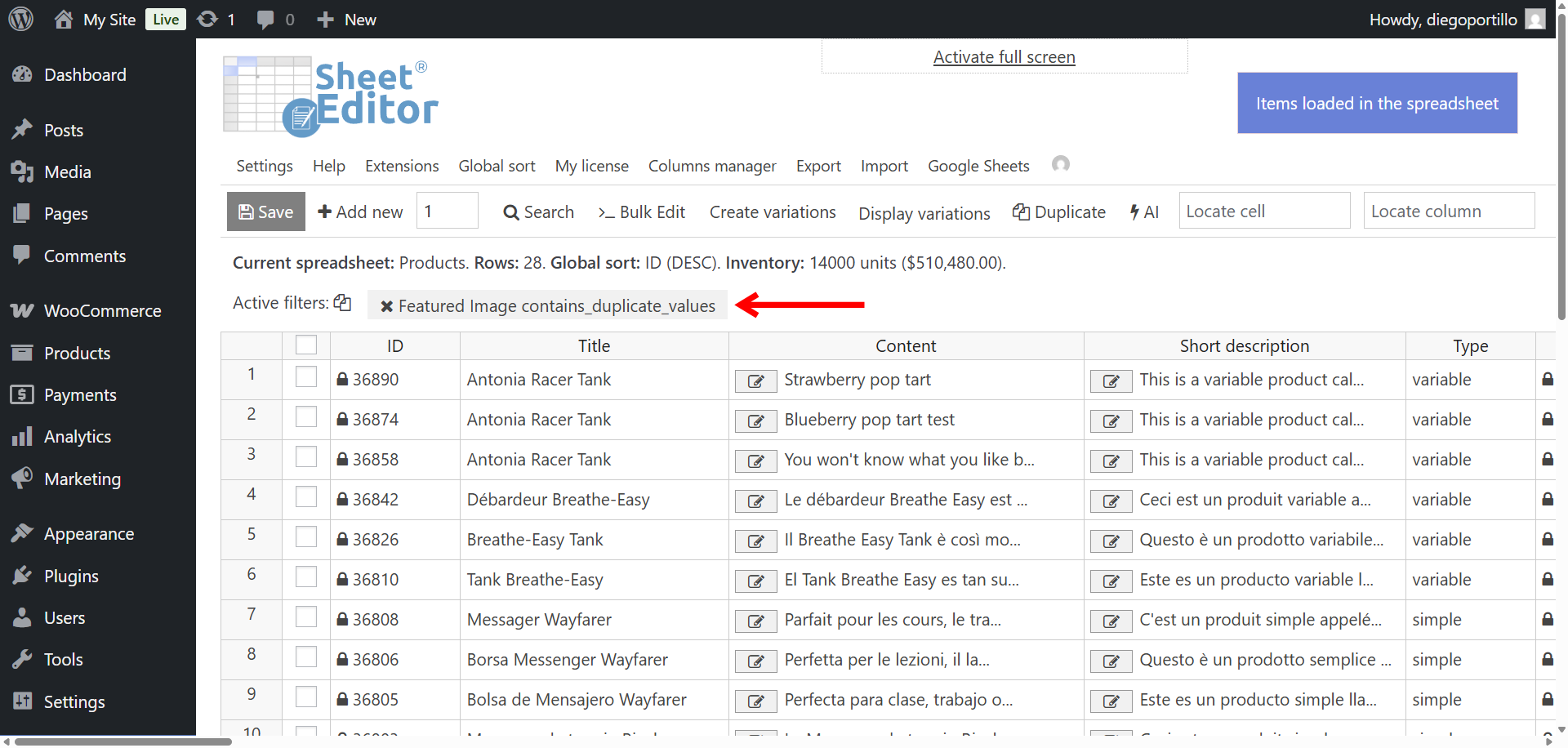Image resolution: width=1568 pixels, height=748 pixels.
Task: Copy active filters using the copy icon
Action: 343,303
